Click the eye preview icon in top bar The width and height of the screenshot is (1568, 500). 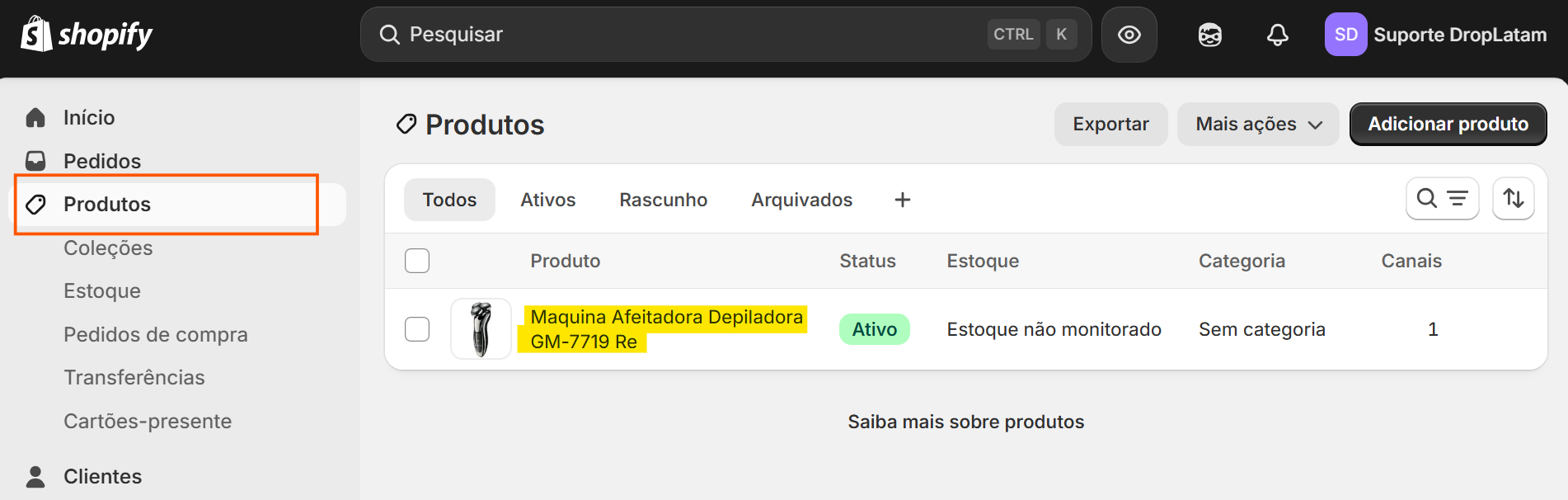[x=1129, y=35]
